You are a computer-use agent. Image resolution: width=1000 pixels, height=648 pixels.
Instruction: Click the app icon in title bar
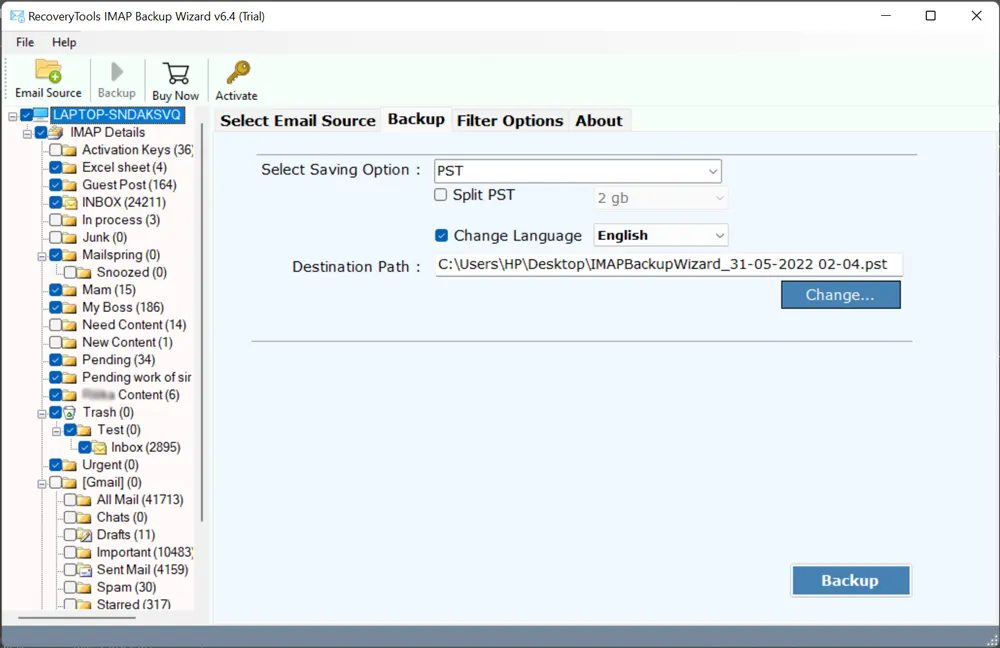click(x=17, y=16)
